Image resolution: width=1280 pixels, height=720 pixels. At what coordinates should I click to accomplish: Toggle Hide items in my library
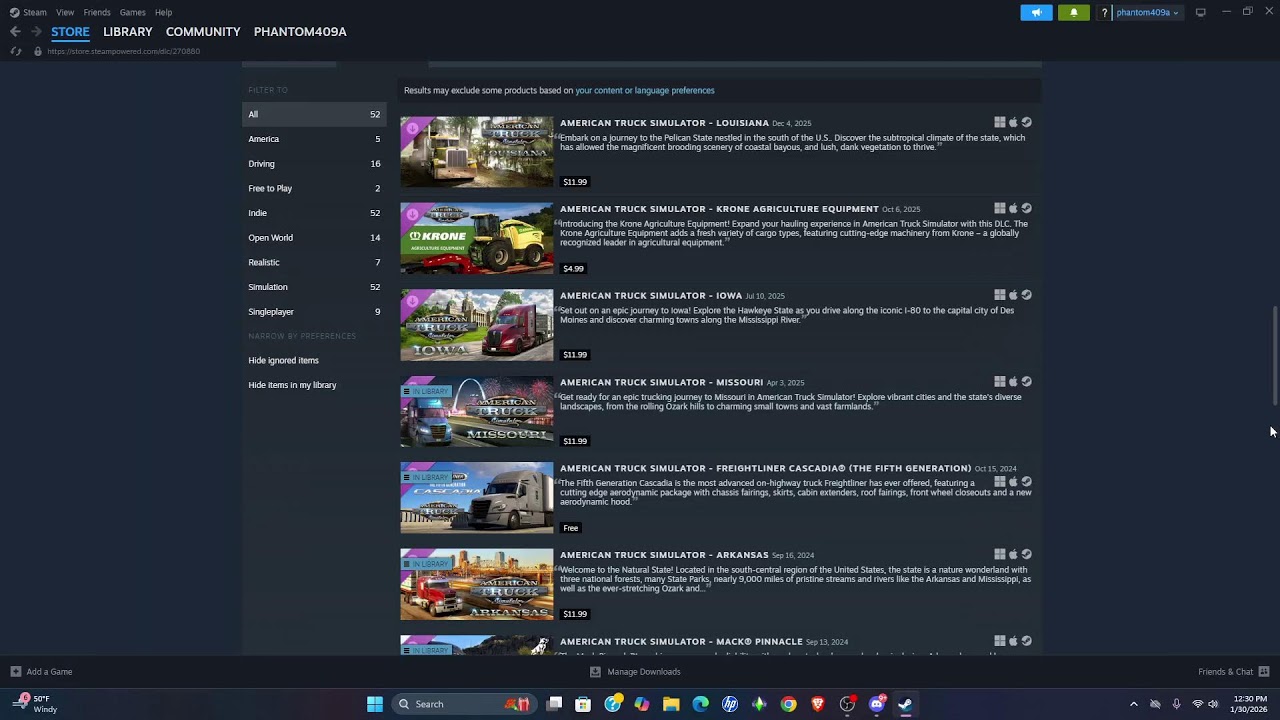coord(314,385)
